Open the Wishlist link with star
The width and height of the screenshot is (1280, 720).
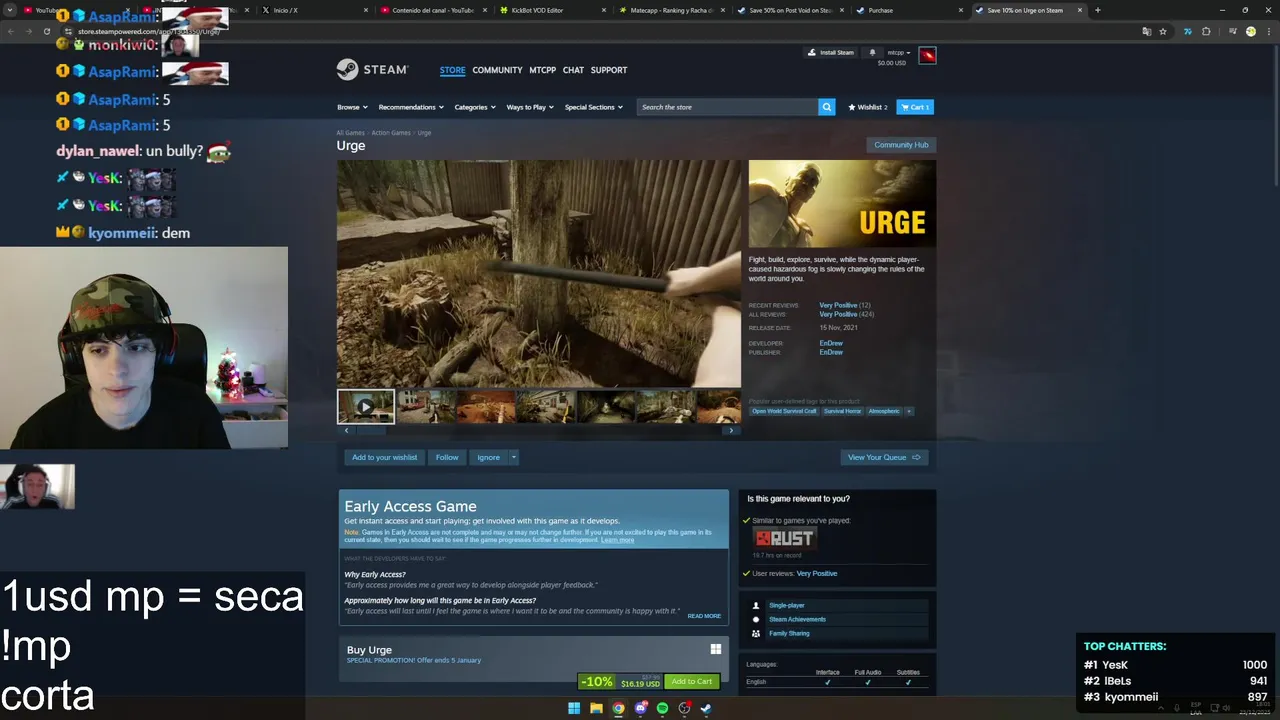coord(868,107)
